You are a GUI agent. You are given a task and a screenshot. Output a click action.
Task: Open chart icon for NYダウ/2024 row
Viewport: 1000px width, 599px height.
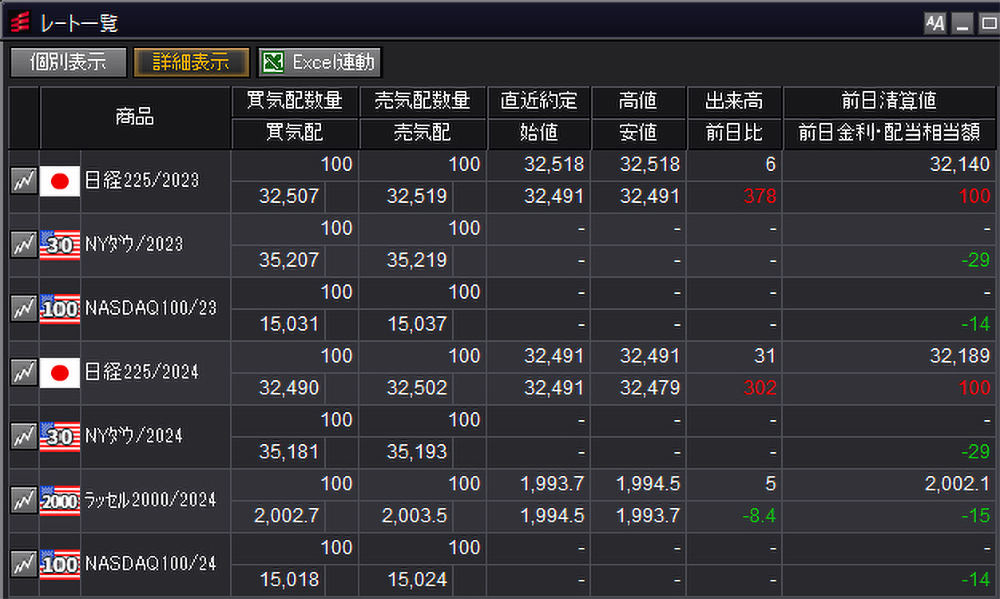coord(24,436)
